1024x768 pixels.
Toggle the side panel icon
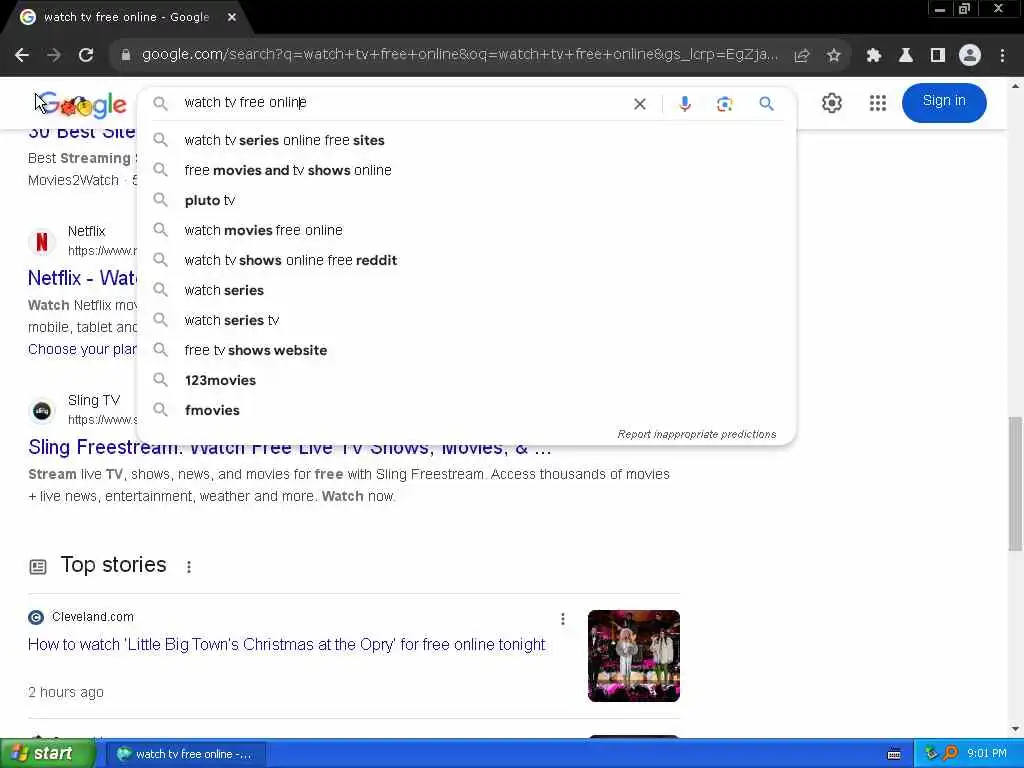tap(938, 56)
